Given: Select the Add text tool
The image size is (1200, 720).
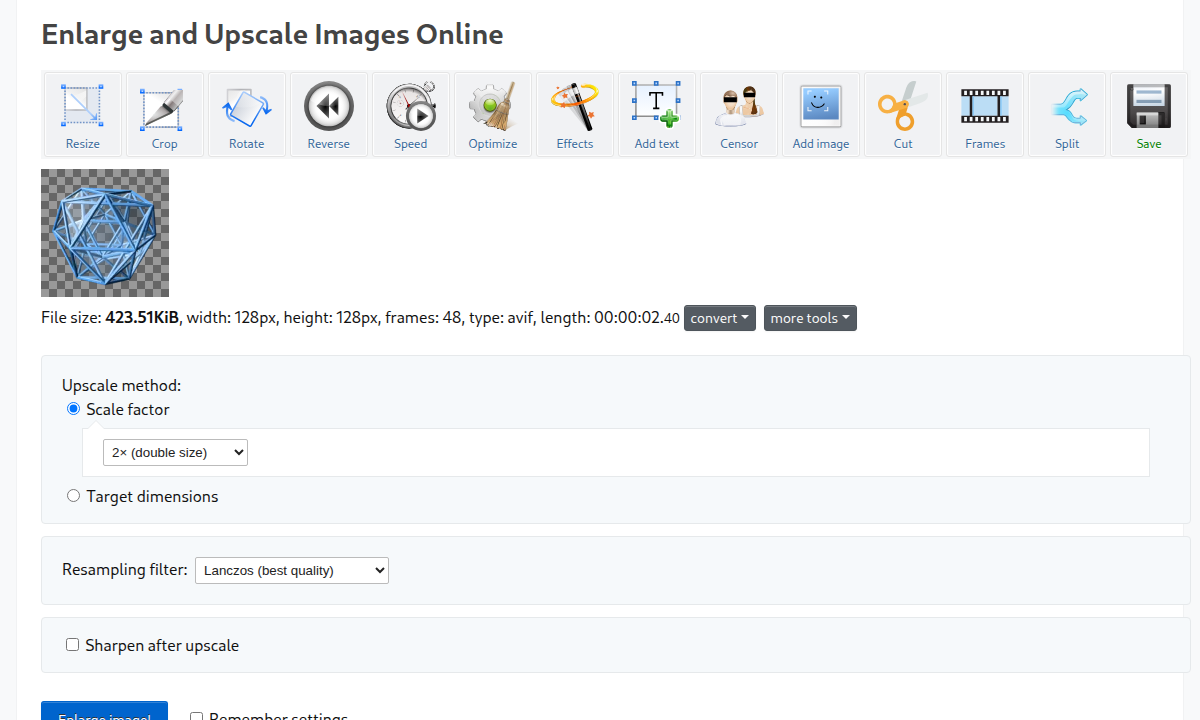Looking at the screenshot, I should (656, 114).
